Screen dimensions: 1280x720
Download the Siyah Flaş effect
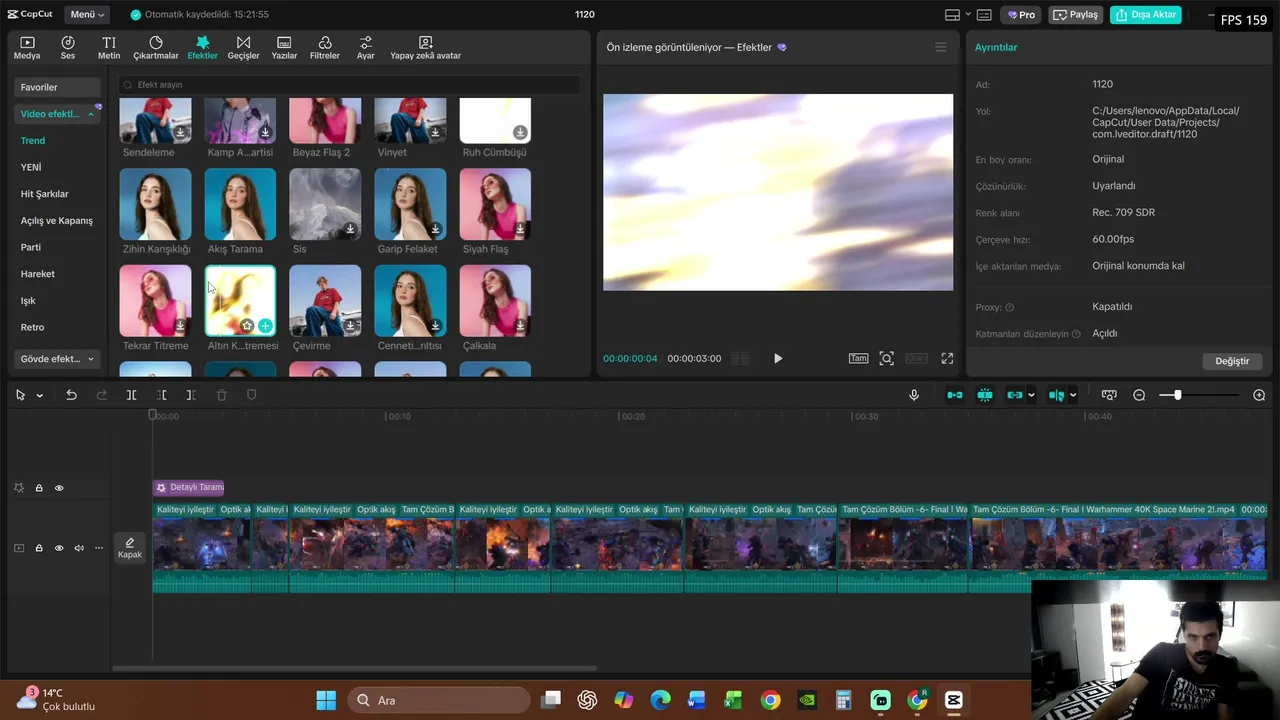(520, 229)
